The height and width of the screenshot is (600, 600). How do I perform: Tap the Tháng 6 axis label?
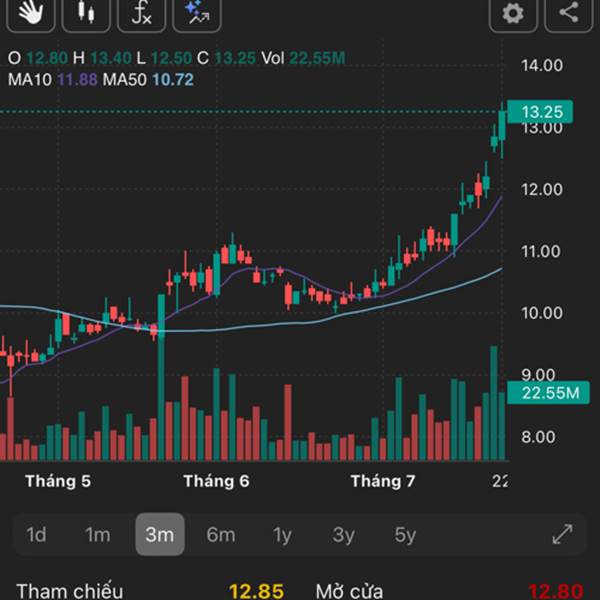point(217,481)
